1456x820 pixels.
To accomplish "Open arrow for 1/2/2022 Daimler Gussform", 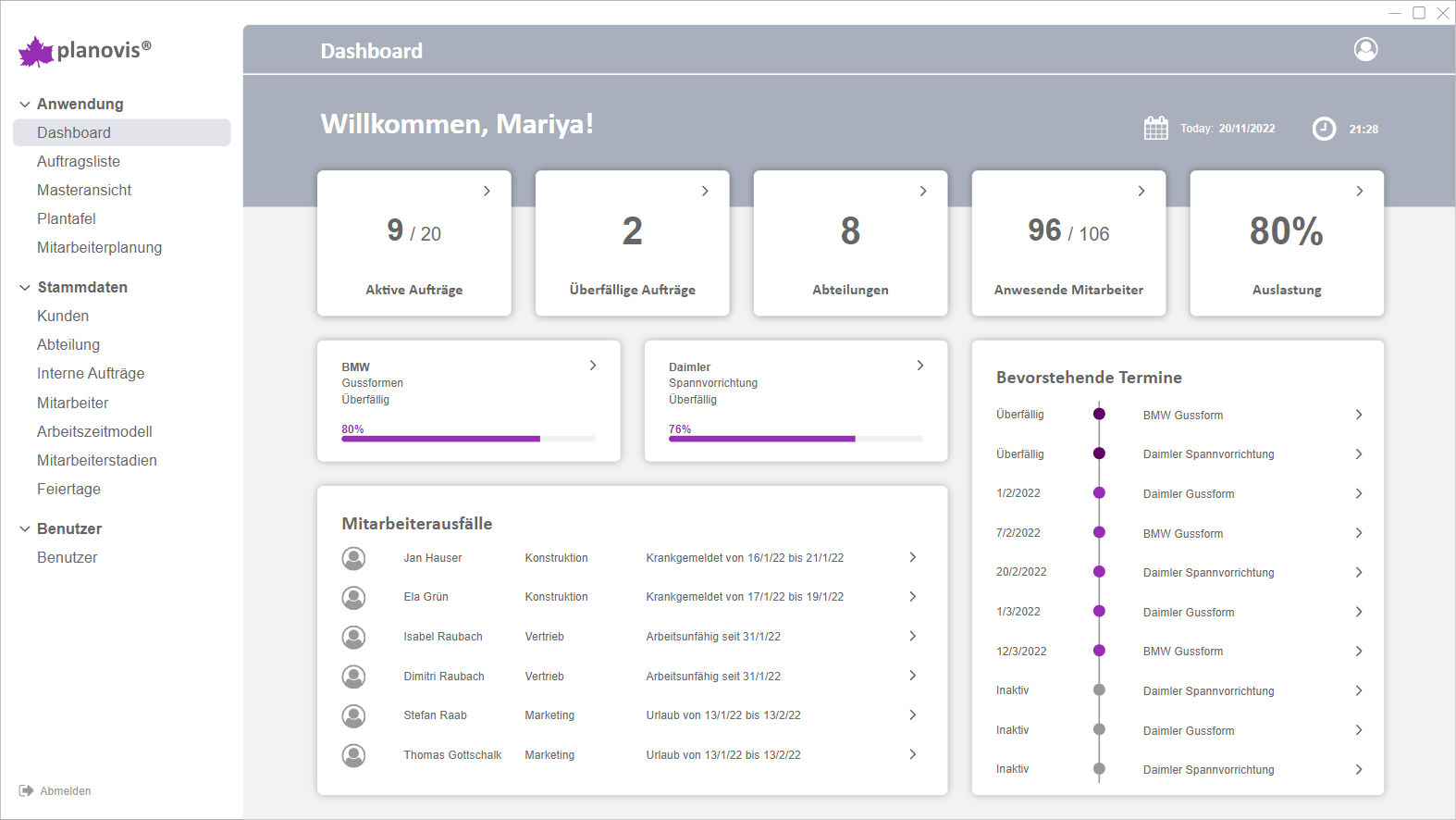I will (1359, 493).
